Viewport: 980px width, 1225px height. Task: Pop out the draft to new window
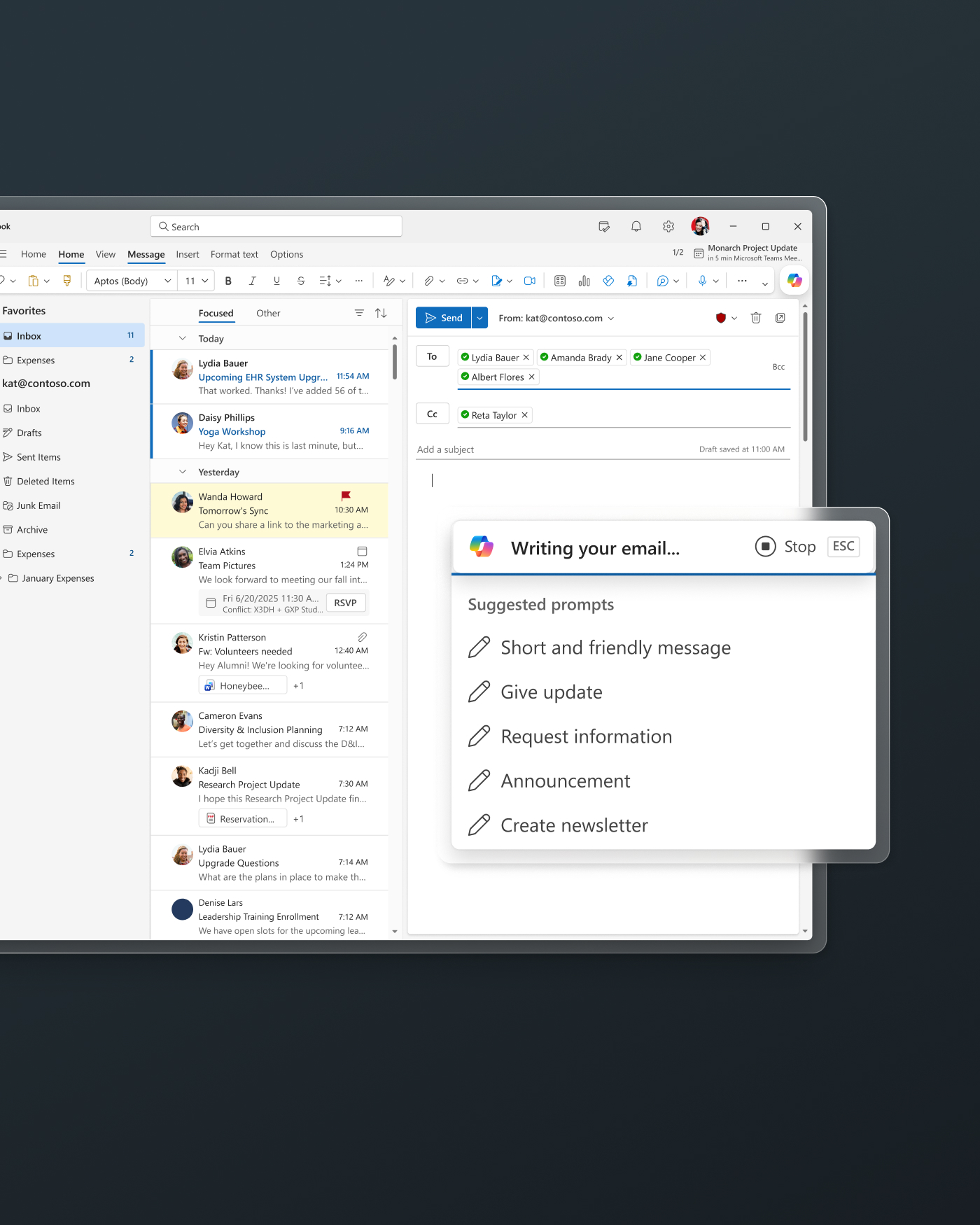pyautogui.click(x=780, y=318)
